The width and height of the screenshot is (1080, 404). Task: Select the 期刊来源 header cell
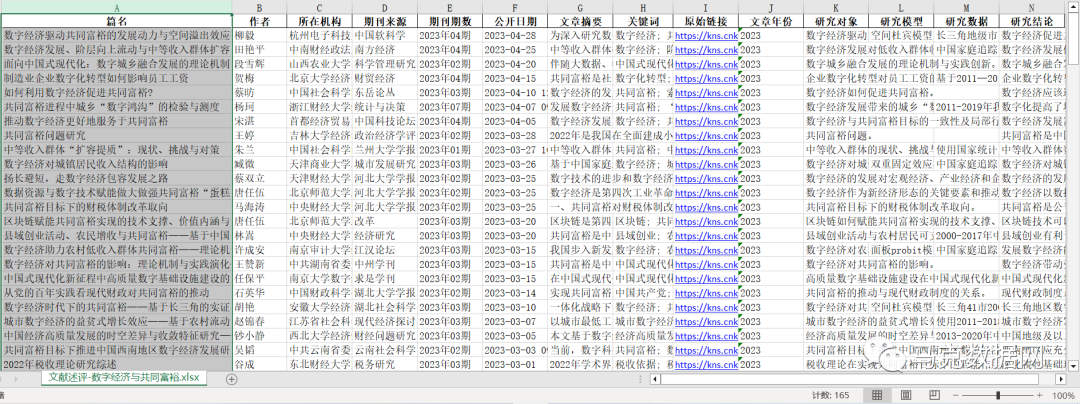385,21
